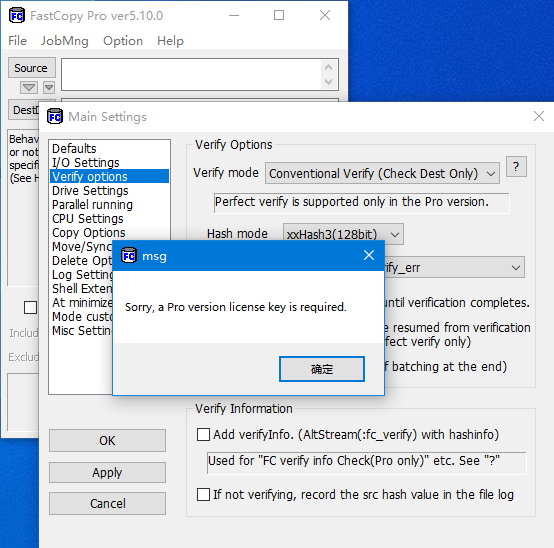Click the source history down triangle button
Image resolution: width=554 pixels, height=548 pixels.
coord(29,87)
